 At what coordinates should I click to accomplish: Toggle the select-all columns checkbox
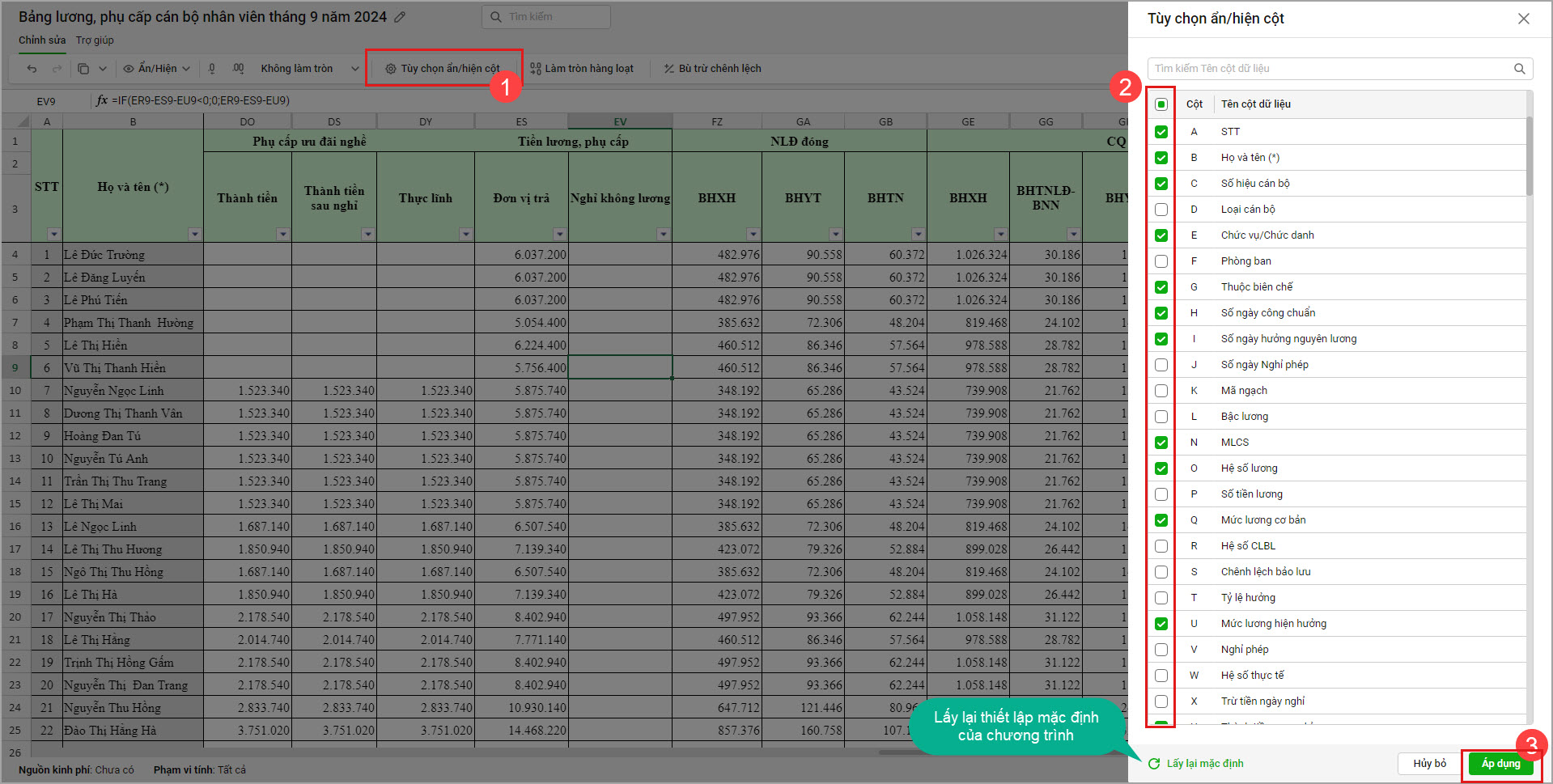tap(1161, 104)
